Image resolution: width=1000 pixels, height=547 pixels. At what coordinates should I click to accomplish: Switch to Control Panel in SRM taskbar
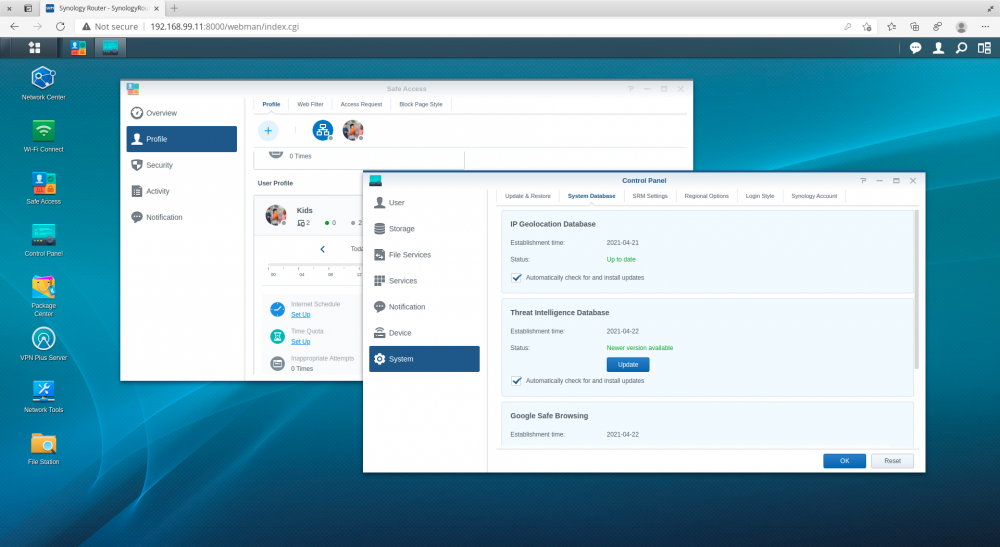click(x=110, y=48)
